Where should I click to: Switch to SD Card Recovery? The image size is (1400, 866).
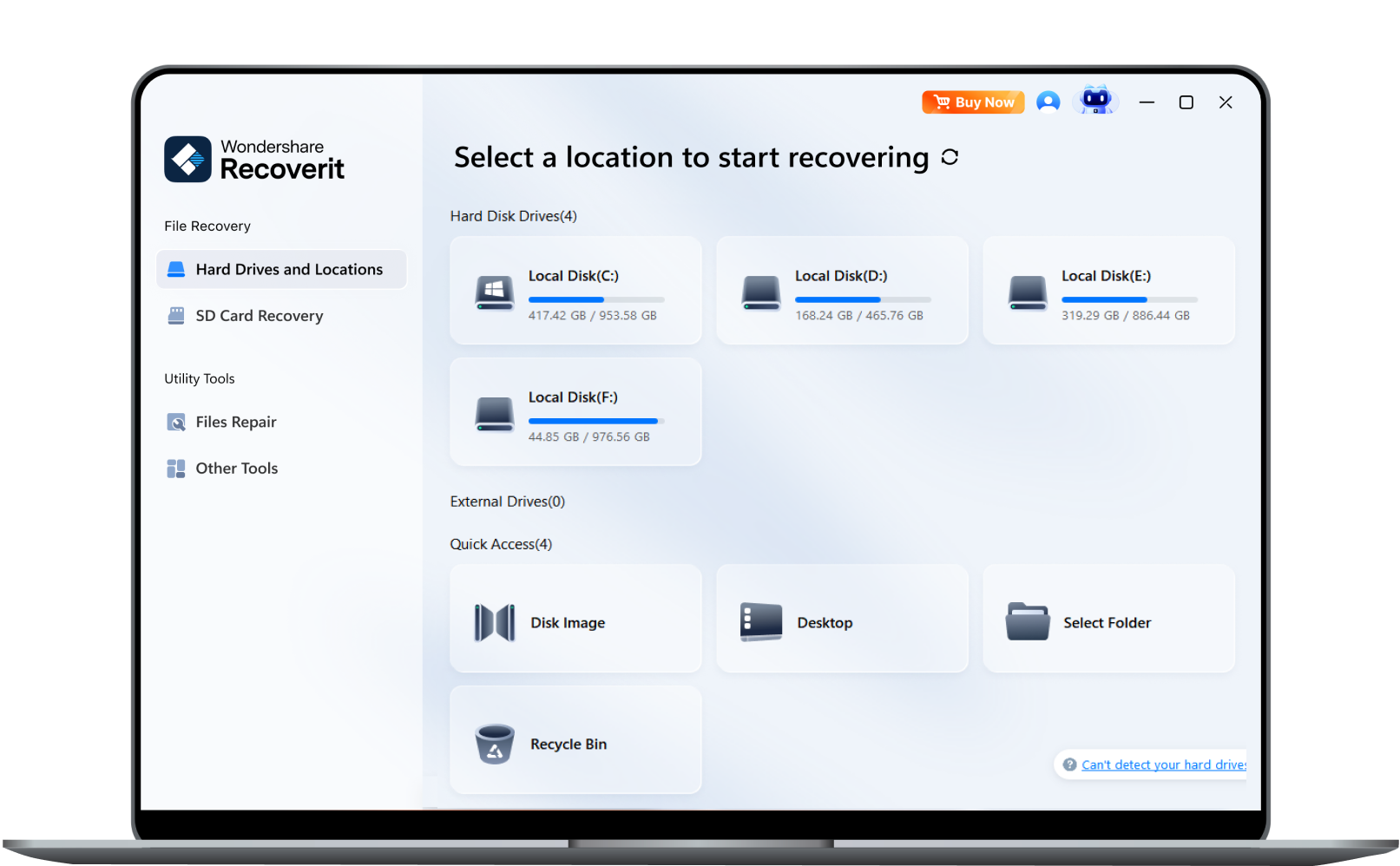click(x=259, y=316)
